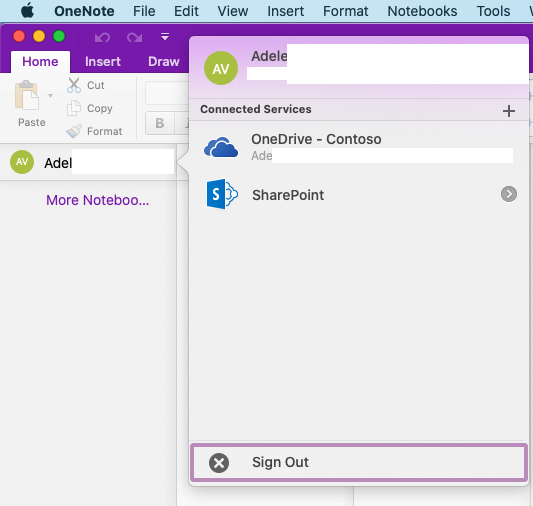
Task: Click the Adele account name in sidebar
Action: 58,163
